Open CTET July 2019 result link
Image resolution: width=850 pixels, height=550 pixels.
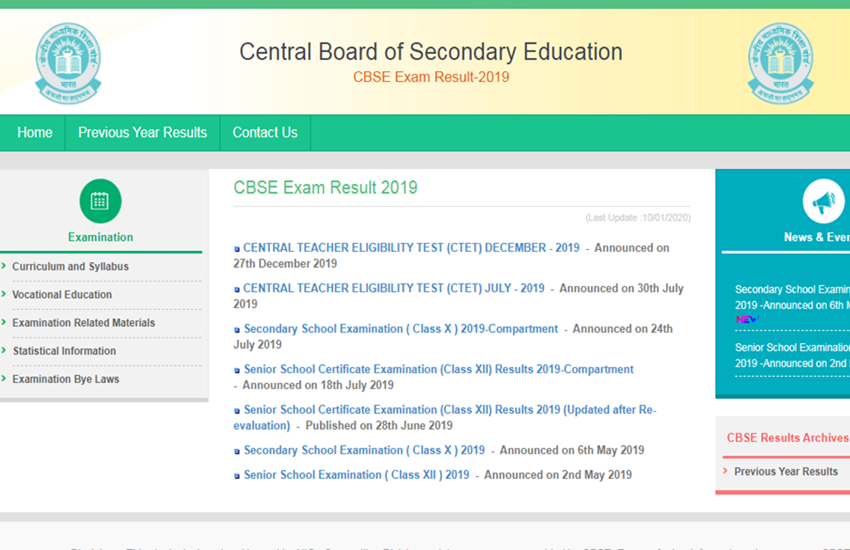click(394, 288)
